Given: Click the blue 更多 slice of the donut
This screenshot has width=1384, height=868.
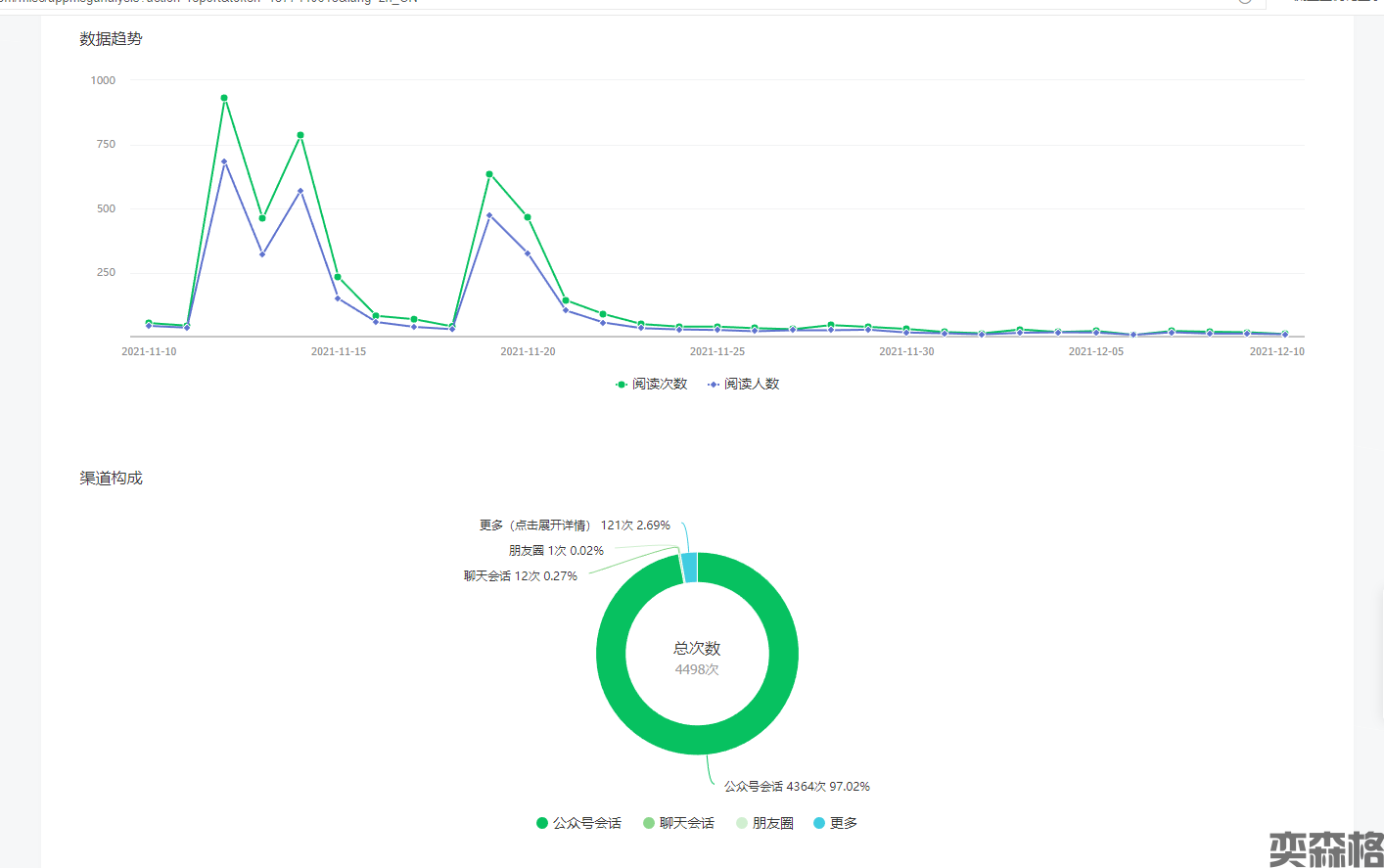Looking at the screenshot, I should coord(690,568).
